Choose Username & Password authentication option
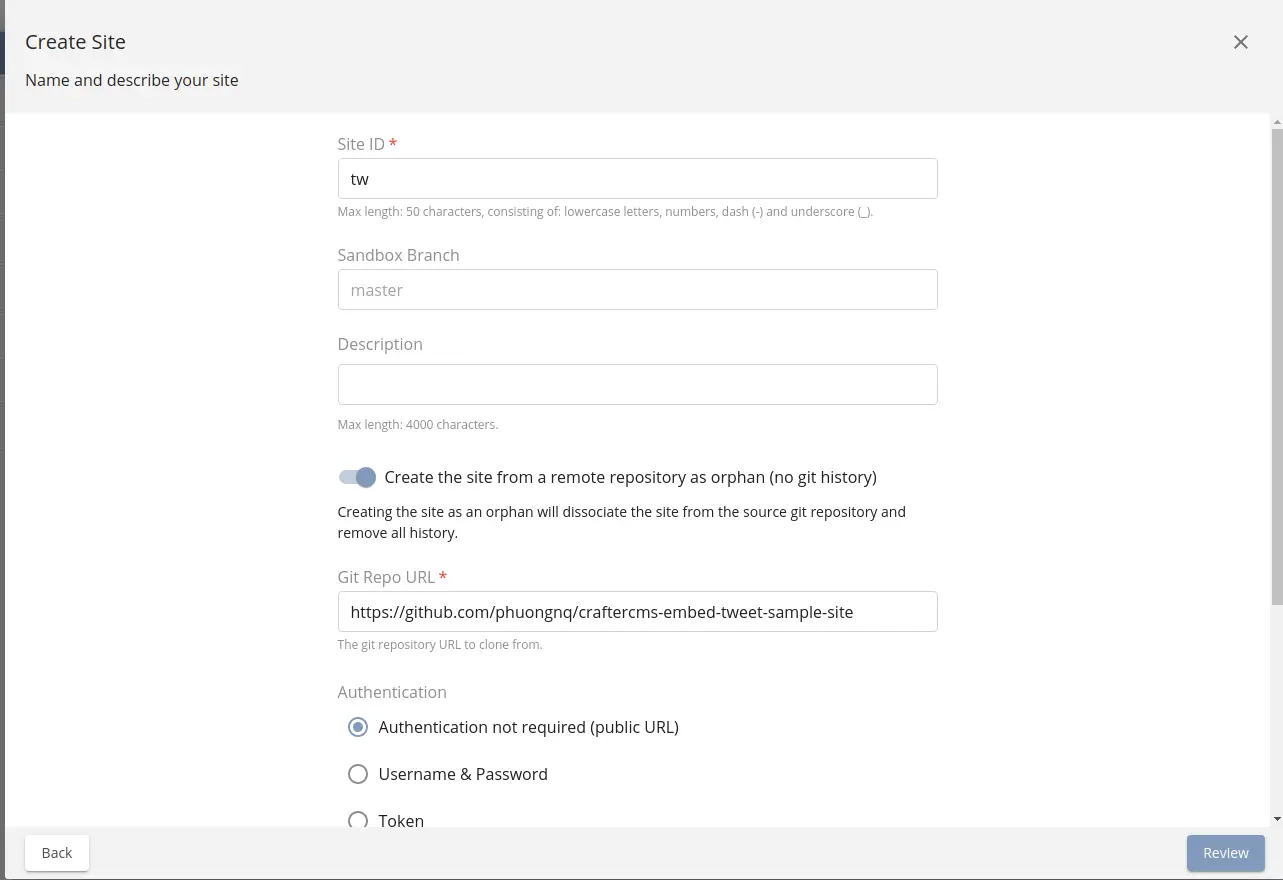This screenshot has width=1283, height=880. pos(358,774)
